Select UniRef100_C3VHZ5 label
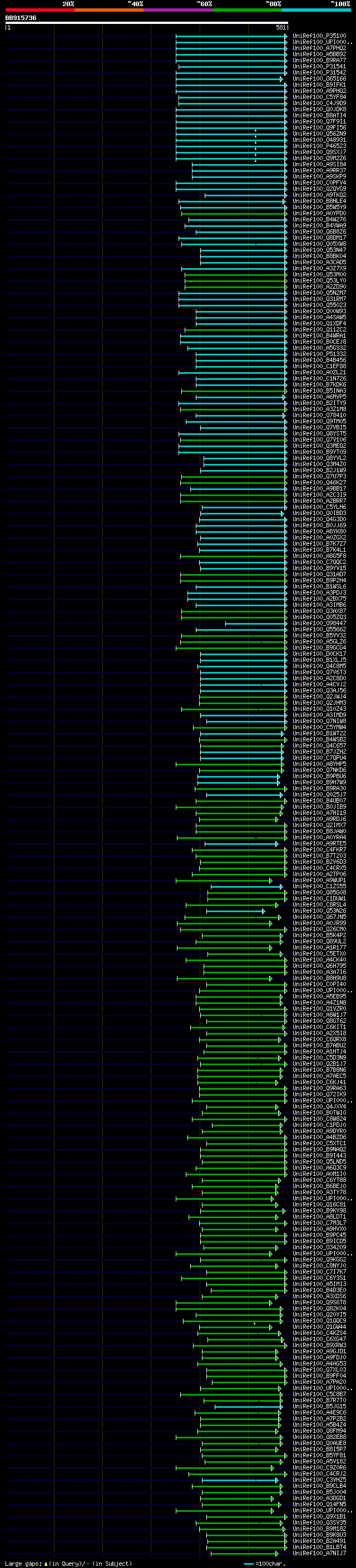The image size is (356, 1568). coord(319,1480)
